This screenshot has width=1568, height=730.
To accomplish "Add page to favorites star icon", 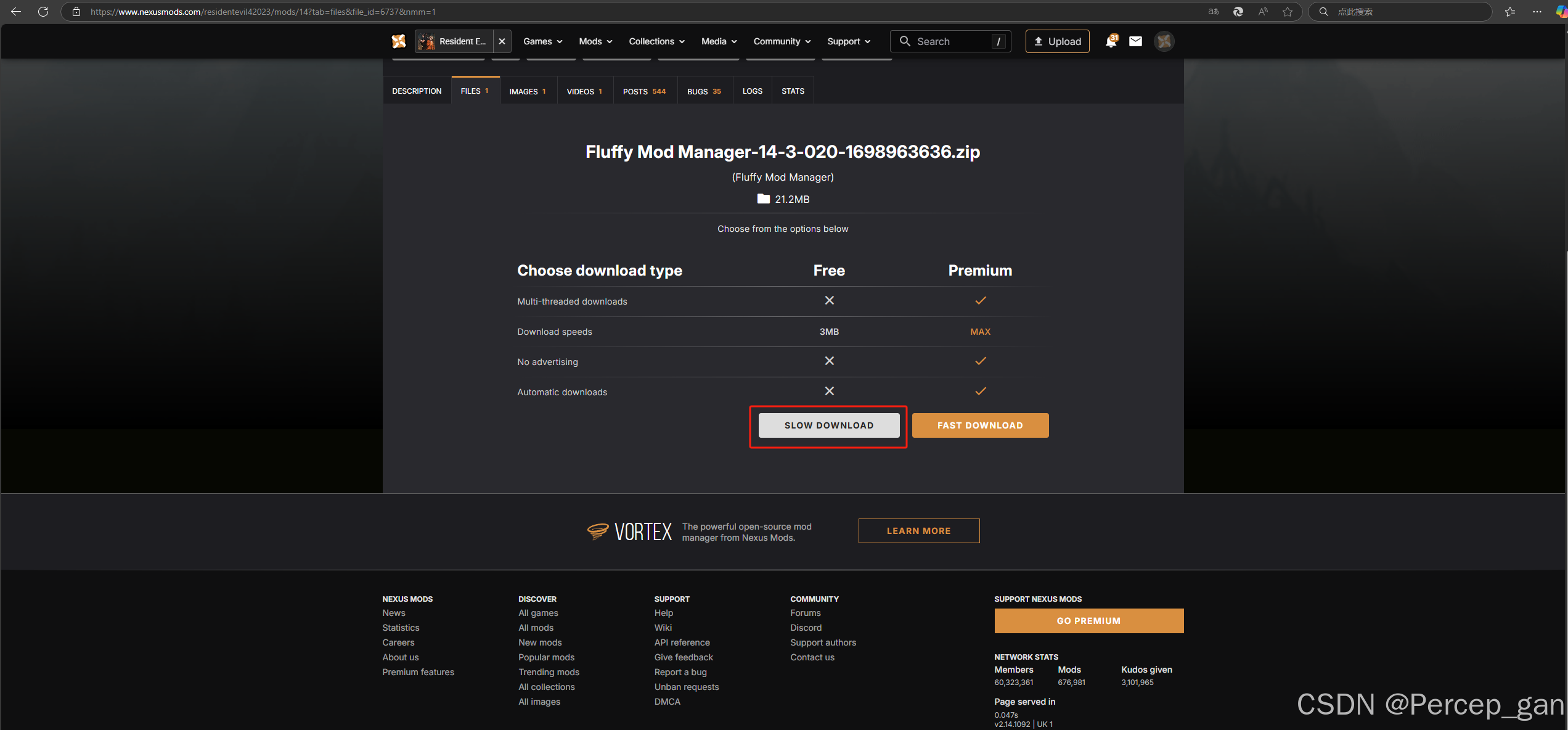I will coord(1288,12).
